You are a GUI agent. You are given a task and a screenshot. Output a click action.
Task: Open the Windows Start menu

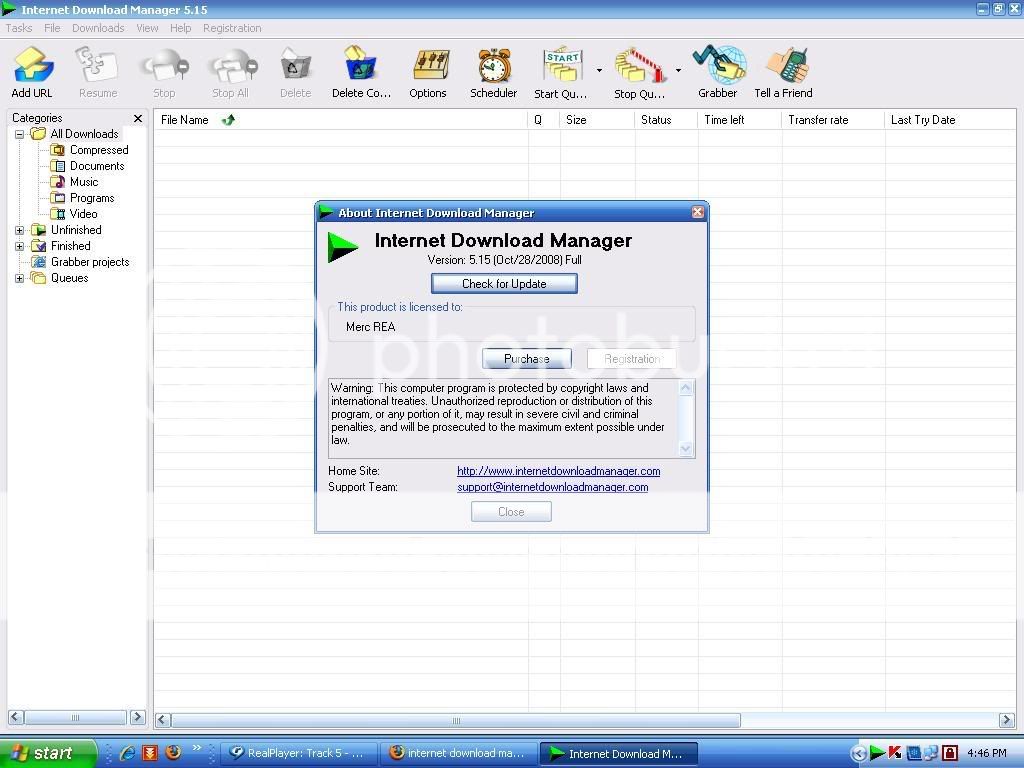[48, 753]
